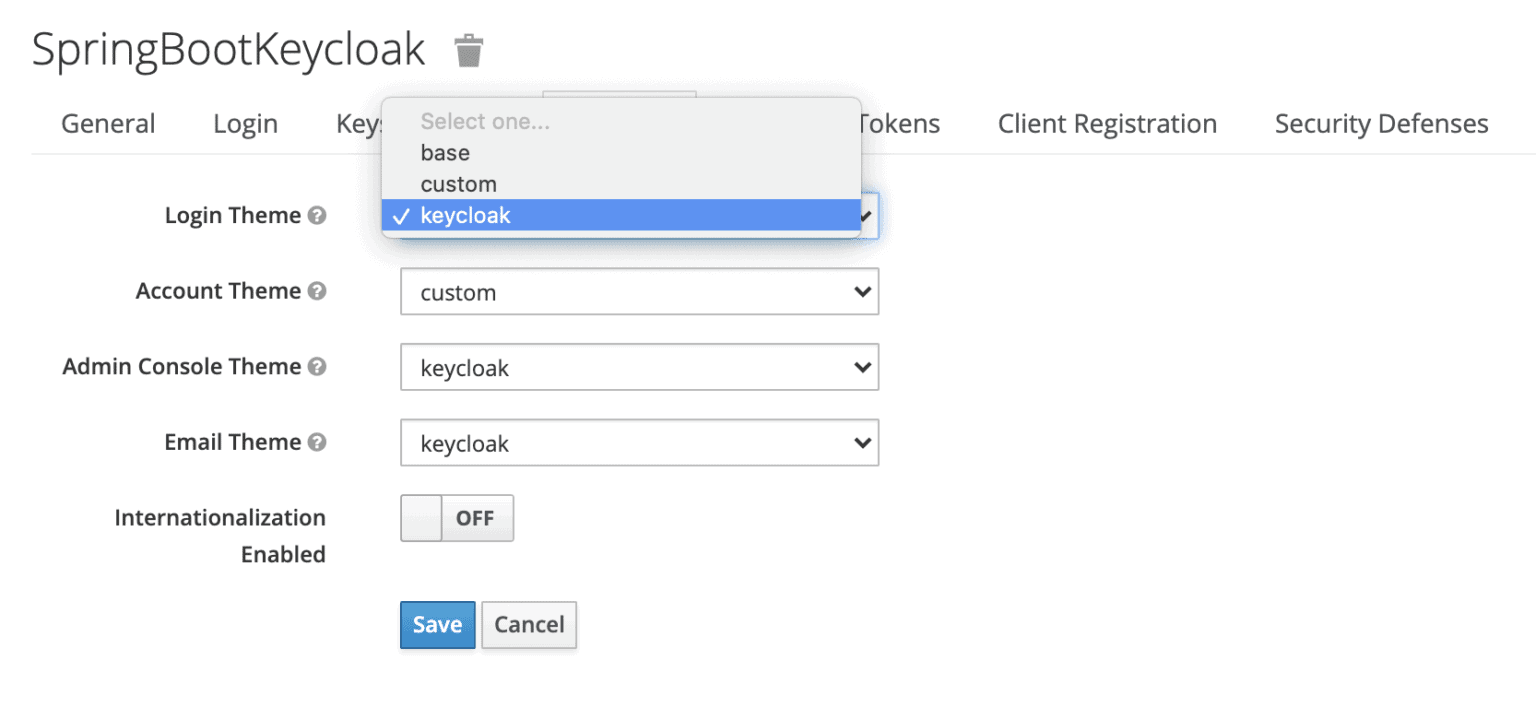Viewport: 1536px width, 708px height.
Task: Click the trash icon to delete SpringBootKeycloak
Action: (467, 50)
